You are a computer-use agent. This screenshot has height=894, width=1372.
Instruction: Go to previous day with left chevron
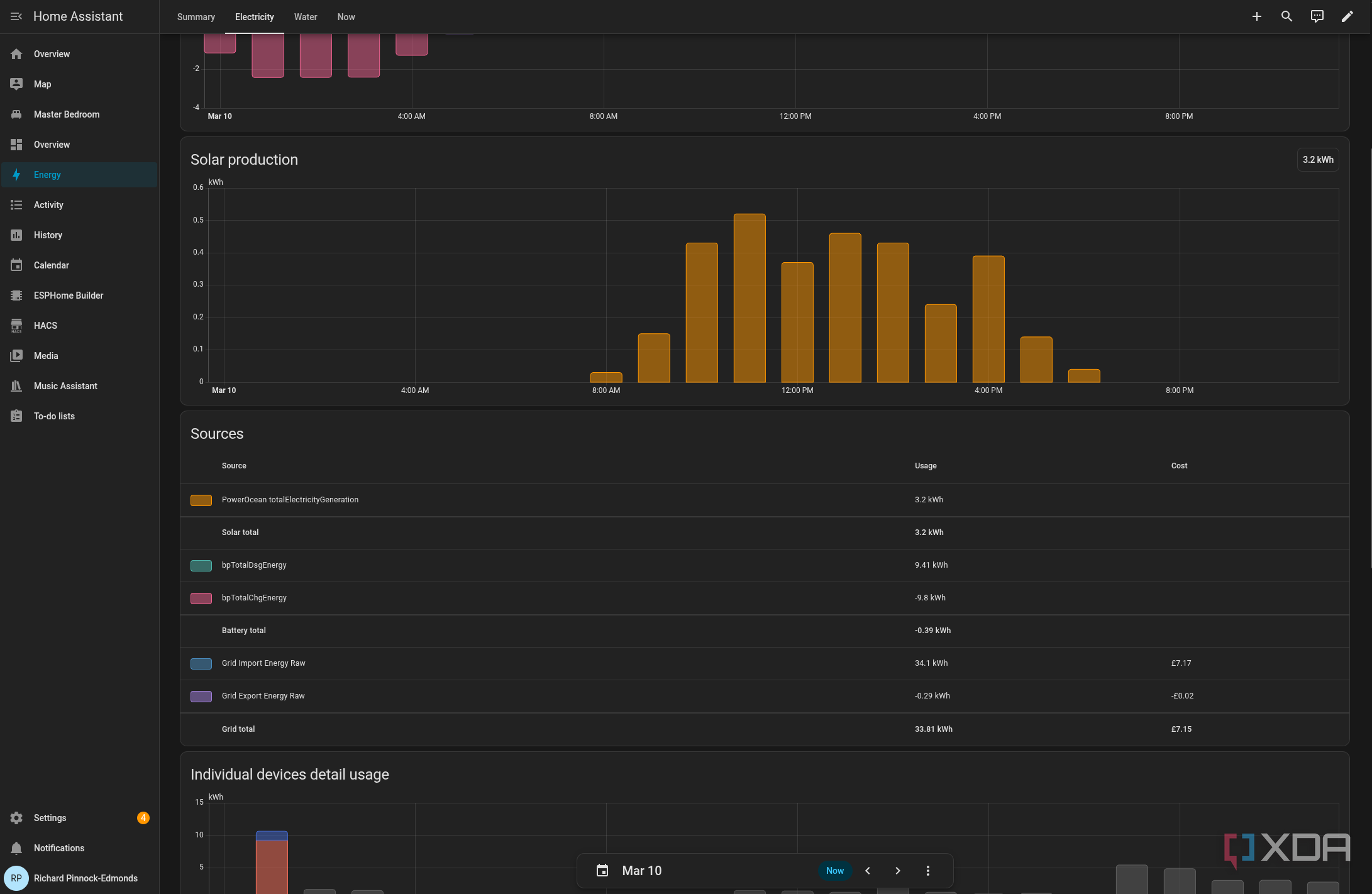[868, 871]
